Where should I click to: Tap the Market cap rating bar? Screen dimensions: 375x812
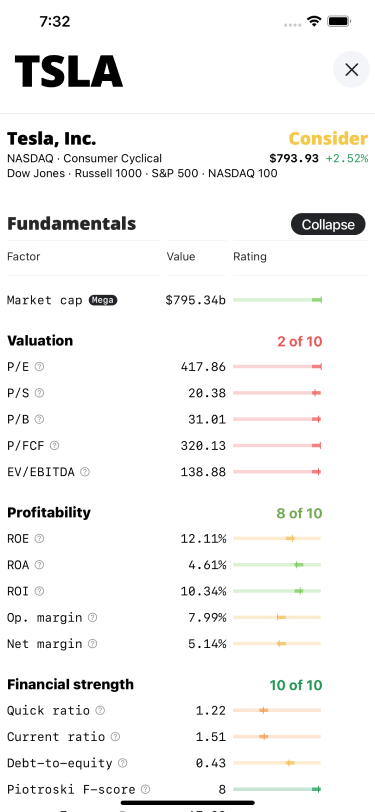tap(277, 300)
